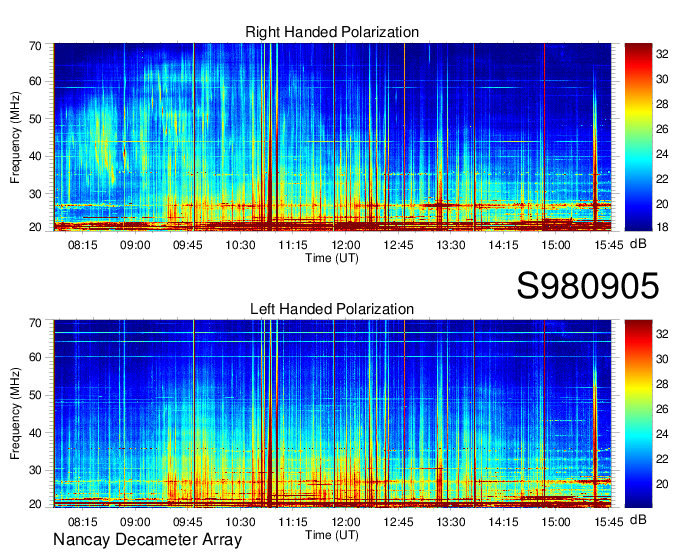Click "12:45" time tick under the lower plot

click(x=398, y=522)
